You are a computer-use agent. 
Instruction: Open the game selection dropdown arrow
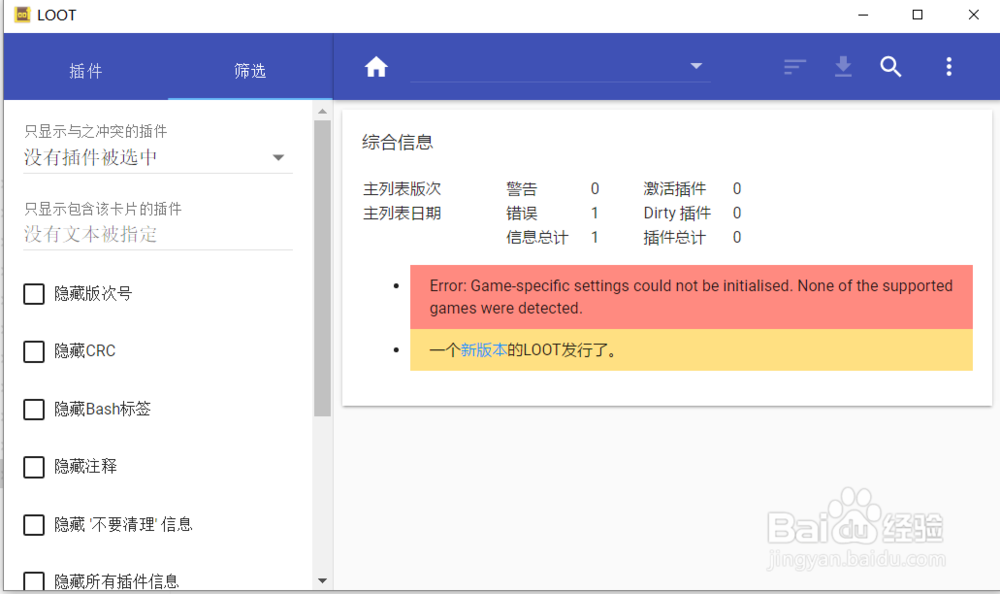[696, 66]
